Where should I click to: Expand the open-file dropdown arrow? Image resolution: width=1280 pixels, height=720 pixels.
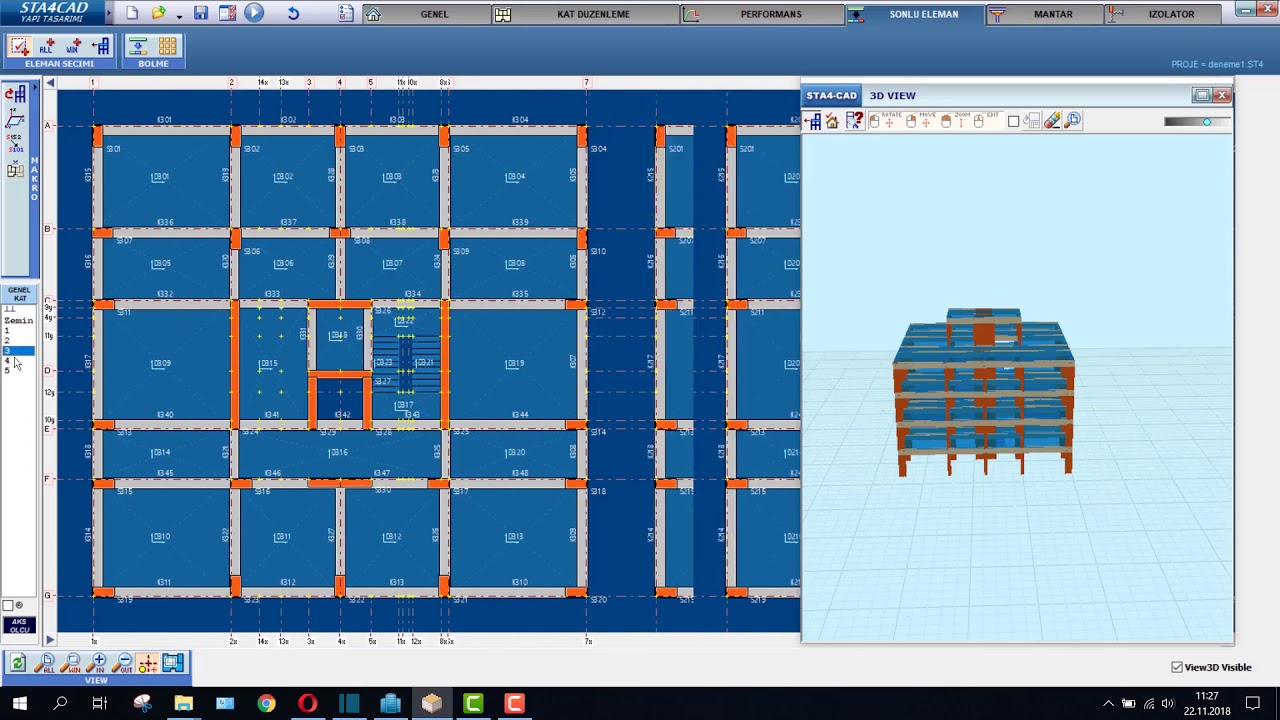tap(179, 15)
